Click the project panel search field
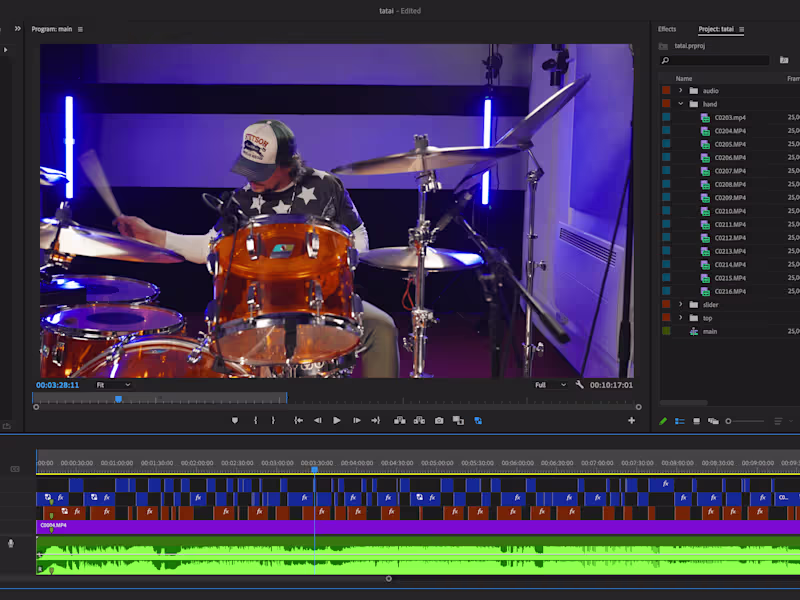800x600 pixels. (x=715, y=61)
